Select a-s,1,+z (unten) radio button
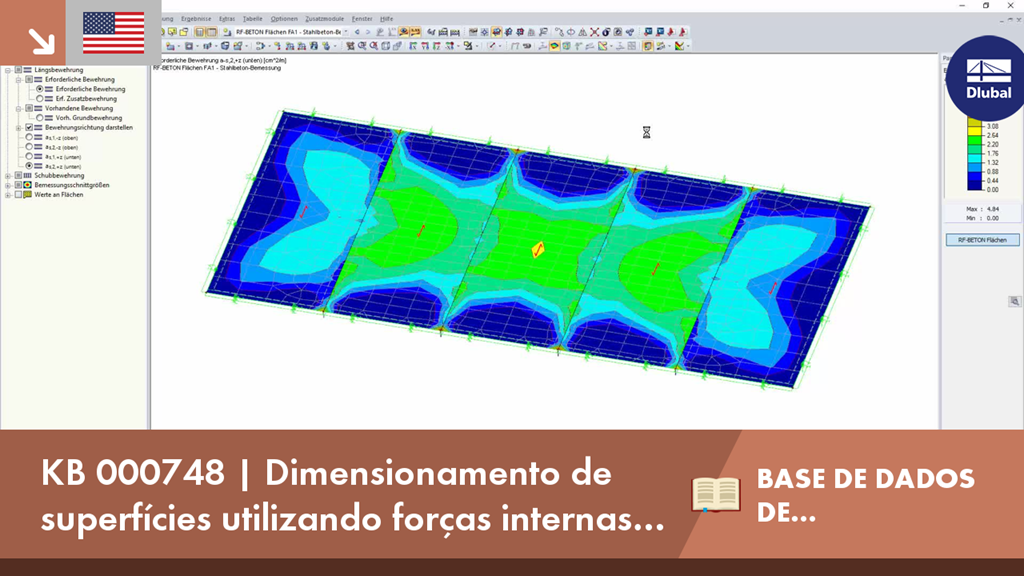 pyautogui.click(x=29, y=157)
